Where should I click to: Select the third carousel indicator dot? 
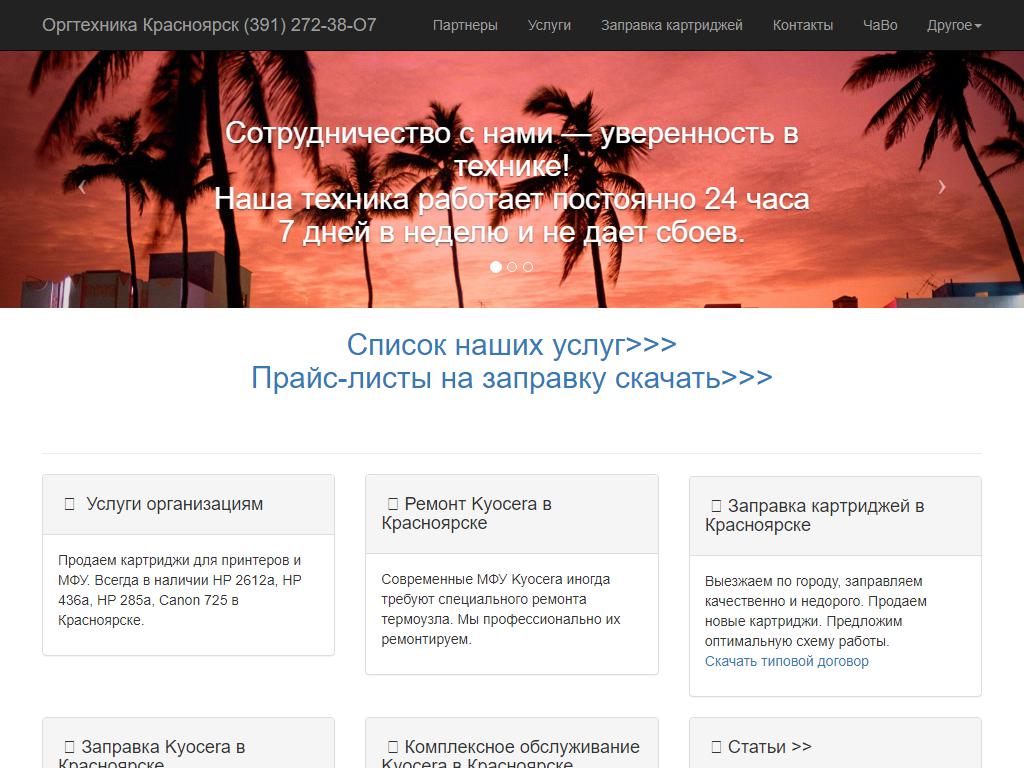(528, 267)
